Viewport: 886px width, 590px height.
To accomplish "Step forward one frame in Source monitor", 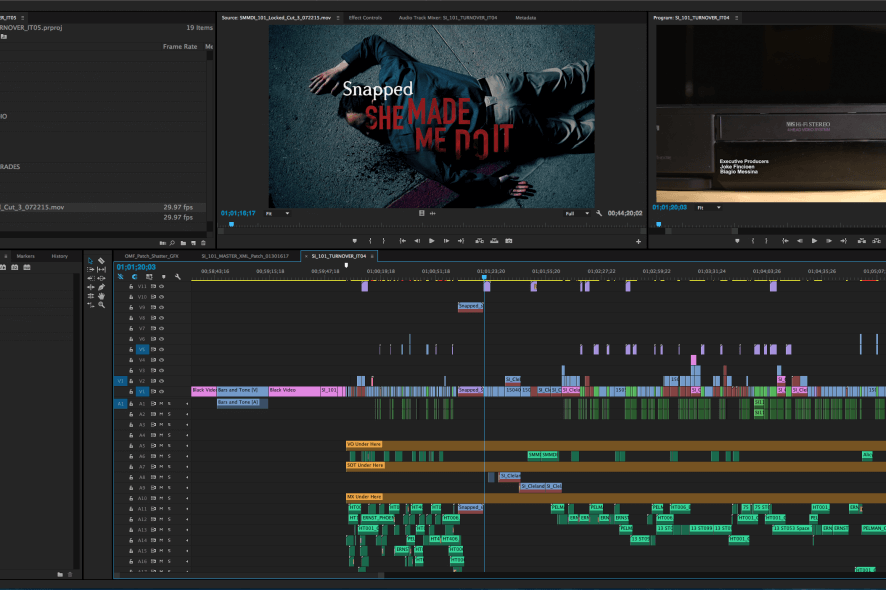I will click(x=446, y=241).
